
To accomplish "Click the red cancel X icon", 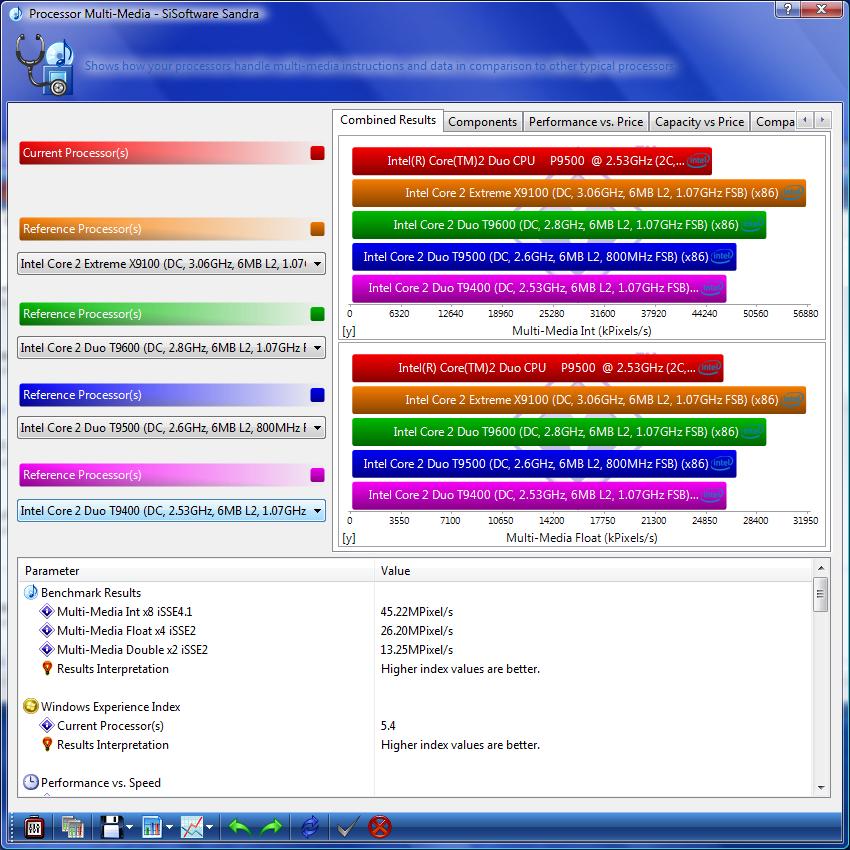I will [379, 827].
